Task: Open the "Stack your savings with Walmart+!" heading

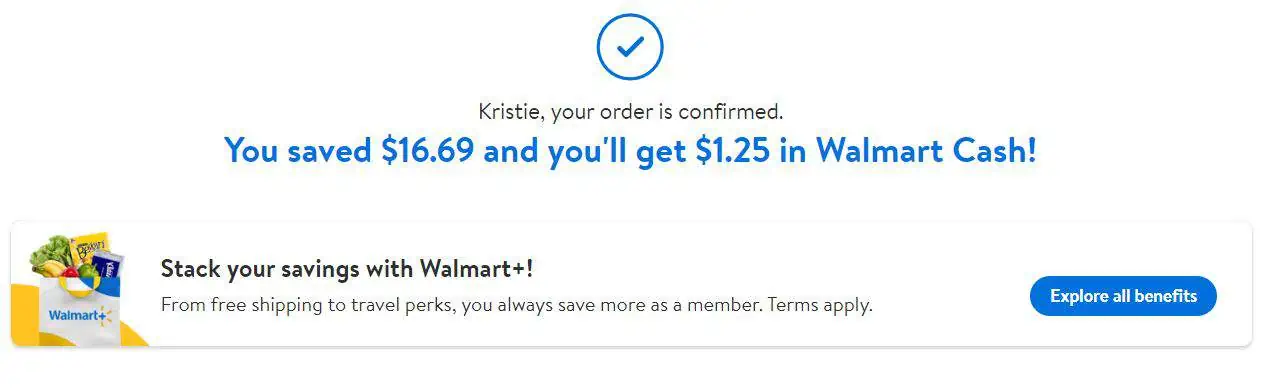Action: pyautogui.click(x=347, y=269)
